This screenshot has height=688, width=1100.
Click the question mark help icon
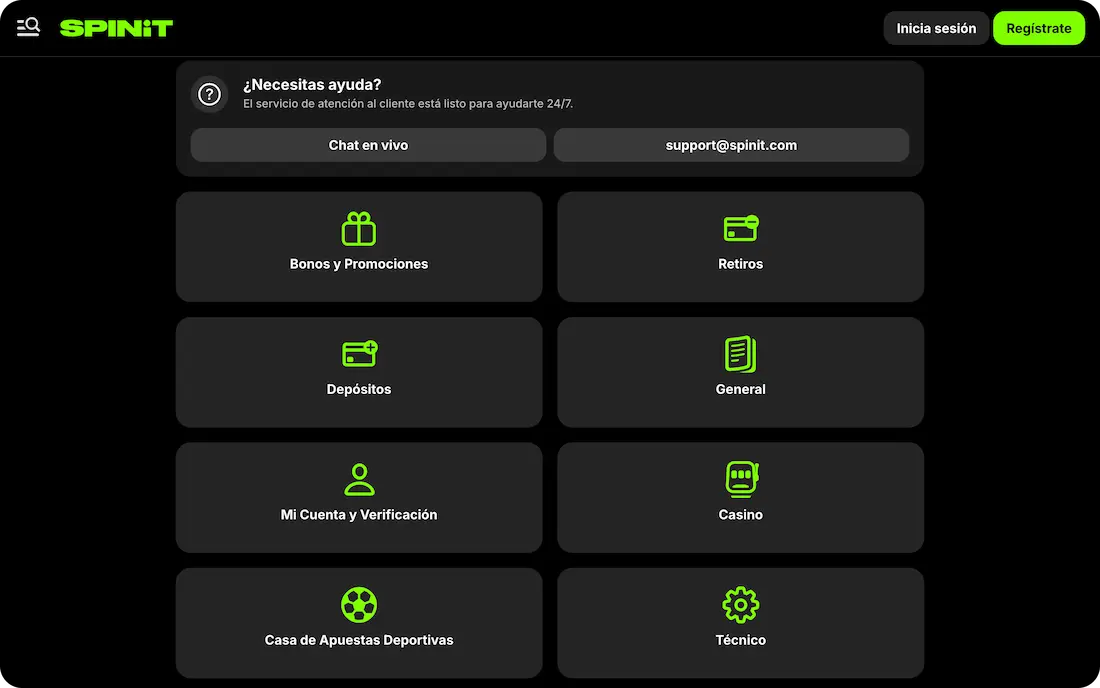coord(209,94)
